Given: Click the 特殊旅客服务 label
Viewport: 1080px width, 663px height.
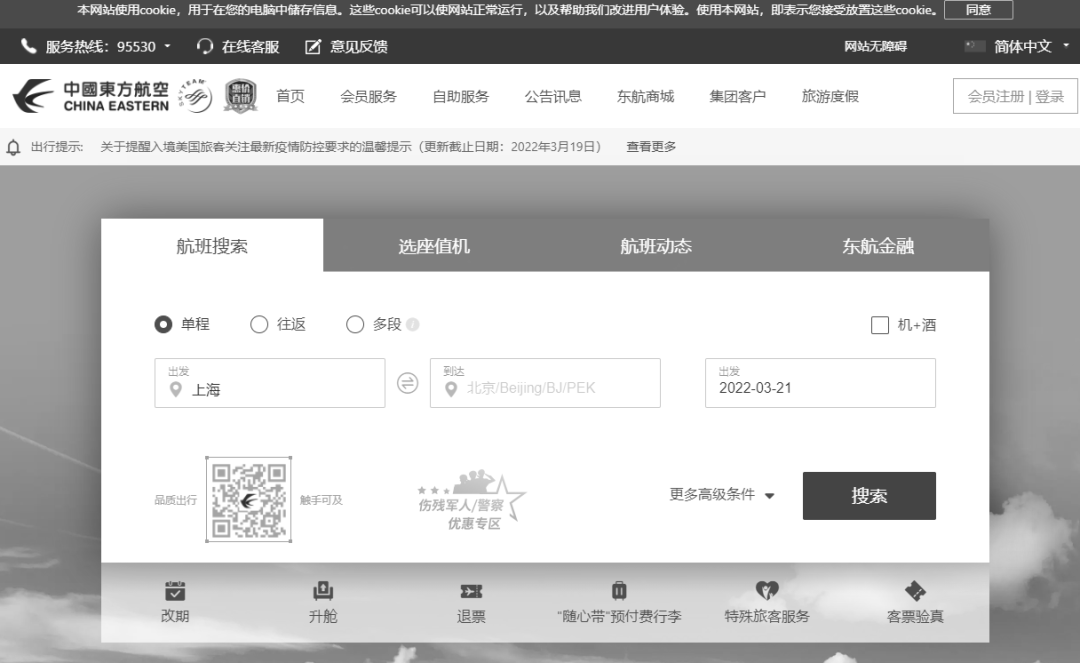Looking at the screenshot, I should pos(767,616).
